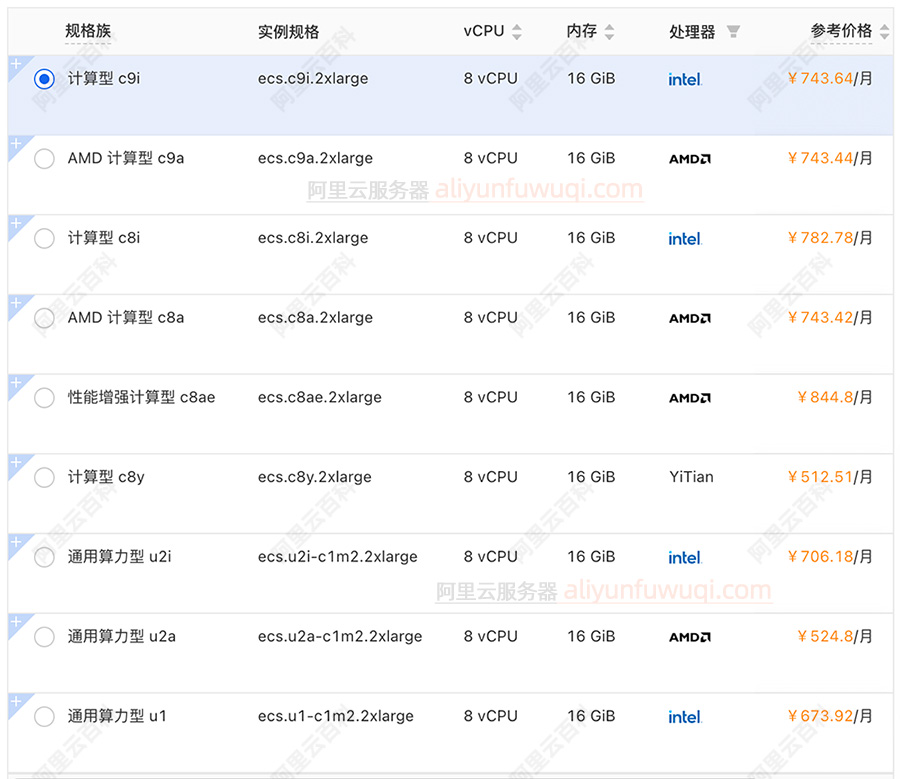Click the vCPU column sort arrows
900x779 pixels.
coord(517,32)
